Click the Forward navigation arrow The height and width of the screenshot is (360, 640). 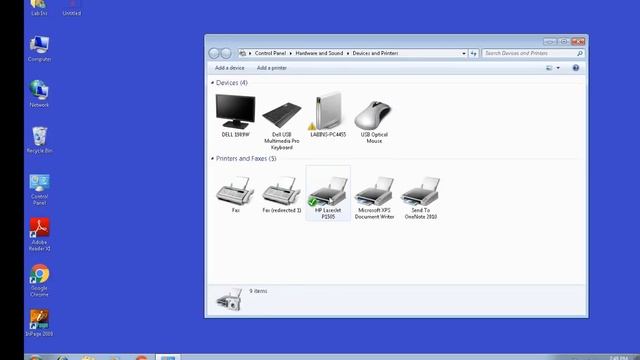[226, 53]
